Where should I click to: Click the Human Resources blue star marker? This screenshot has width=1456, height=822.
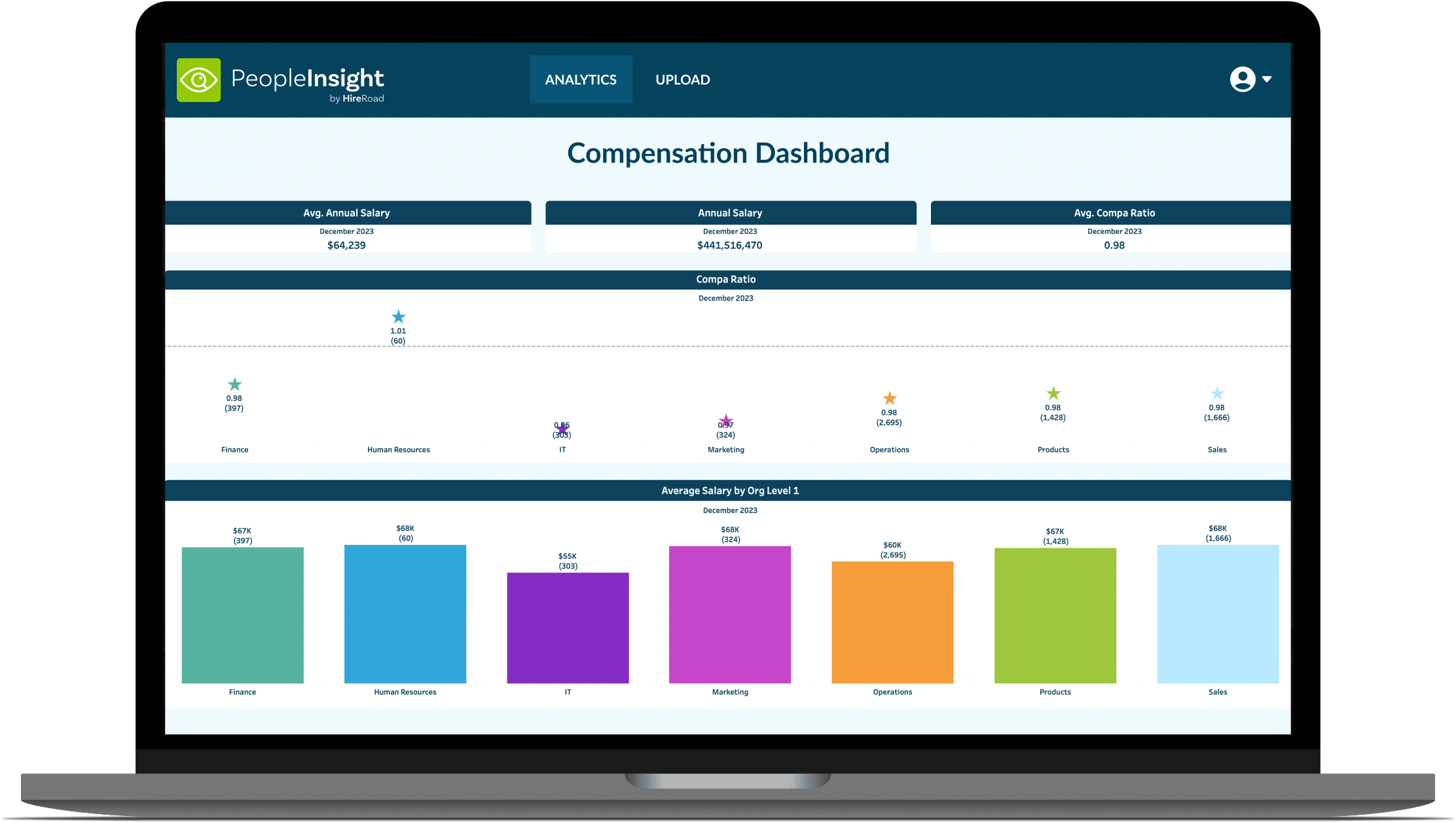coord(398,317)
